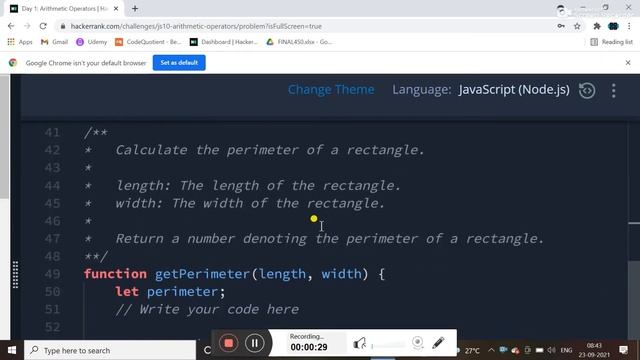Reset code with the editor restore icon
Screen dimensions: 640x360
(x=587, y=90)
